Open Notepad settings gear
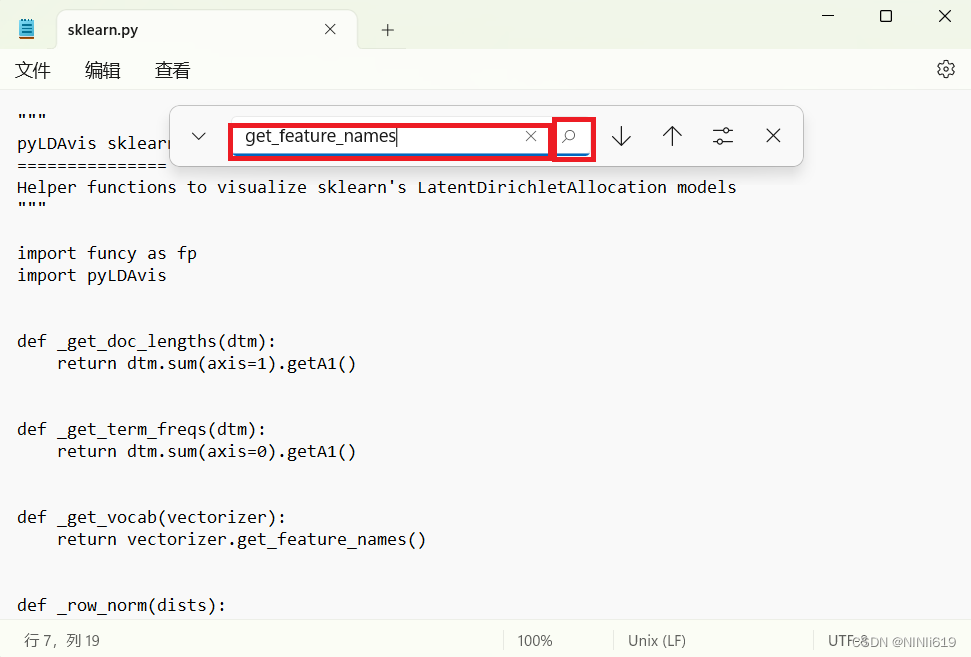This screenshot has width=971, height=657. [945, 69]
